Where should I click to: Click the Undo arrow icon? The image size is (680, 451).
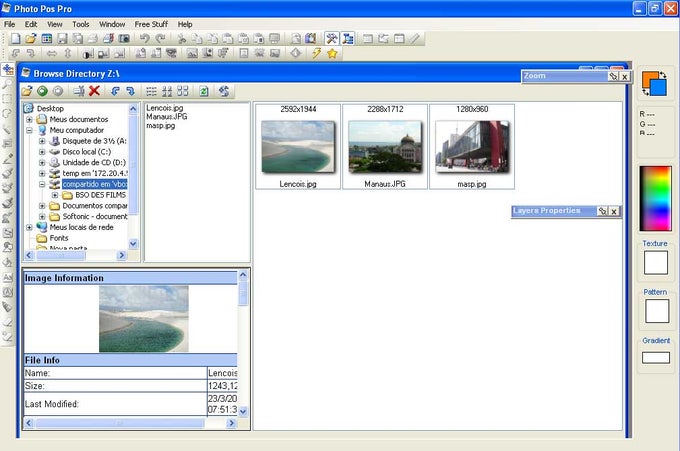144,39
